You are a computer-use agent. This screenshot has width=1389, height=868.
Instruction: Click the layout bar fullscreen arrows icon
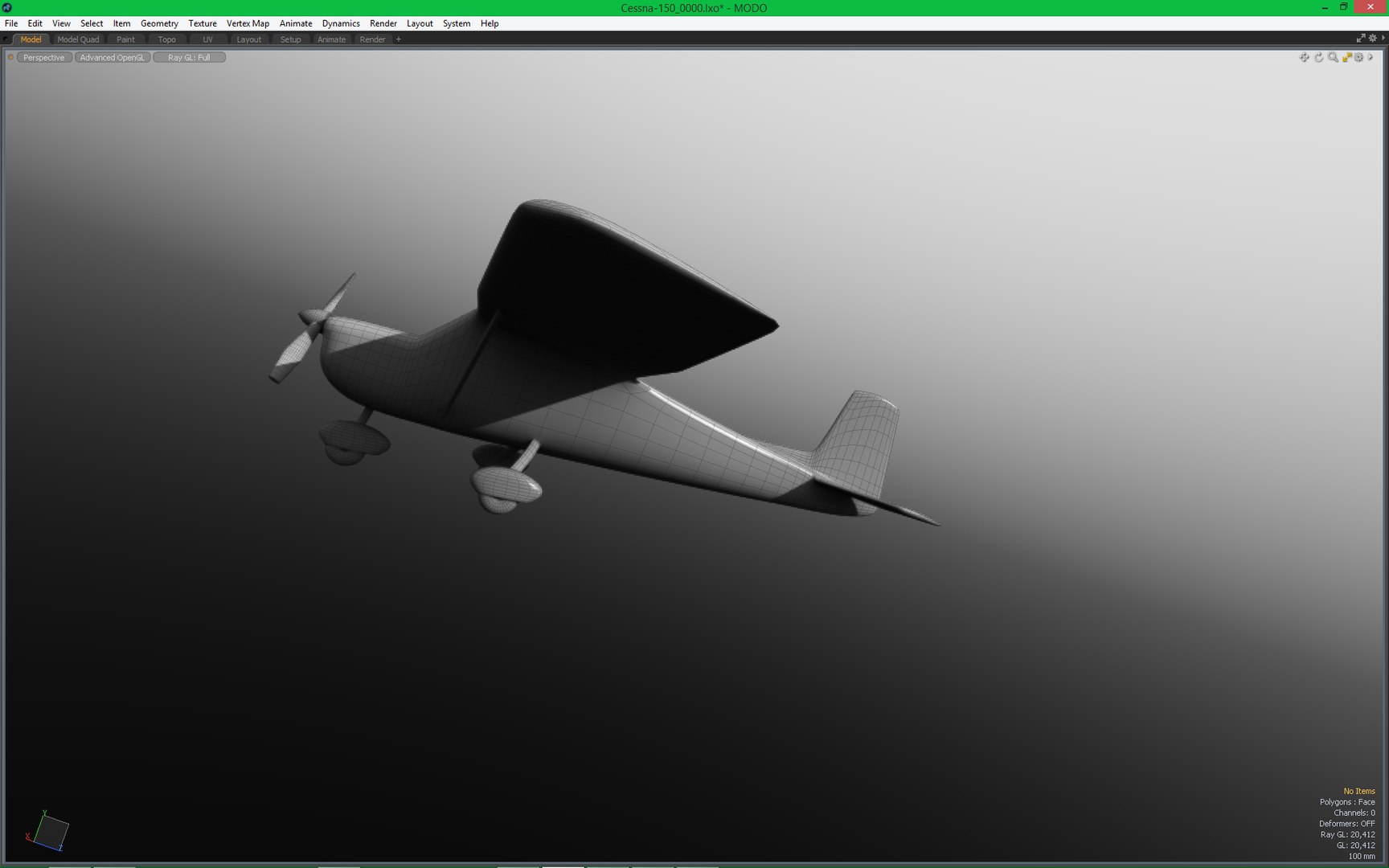[x=1361, y=39]
